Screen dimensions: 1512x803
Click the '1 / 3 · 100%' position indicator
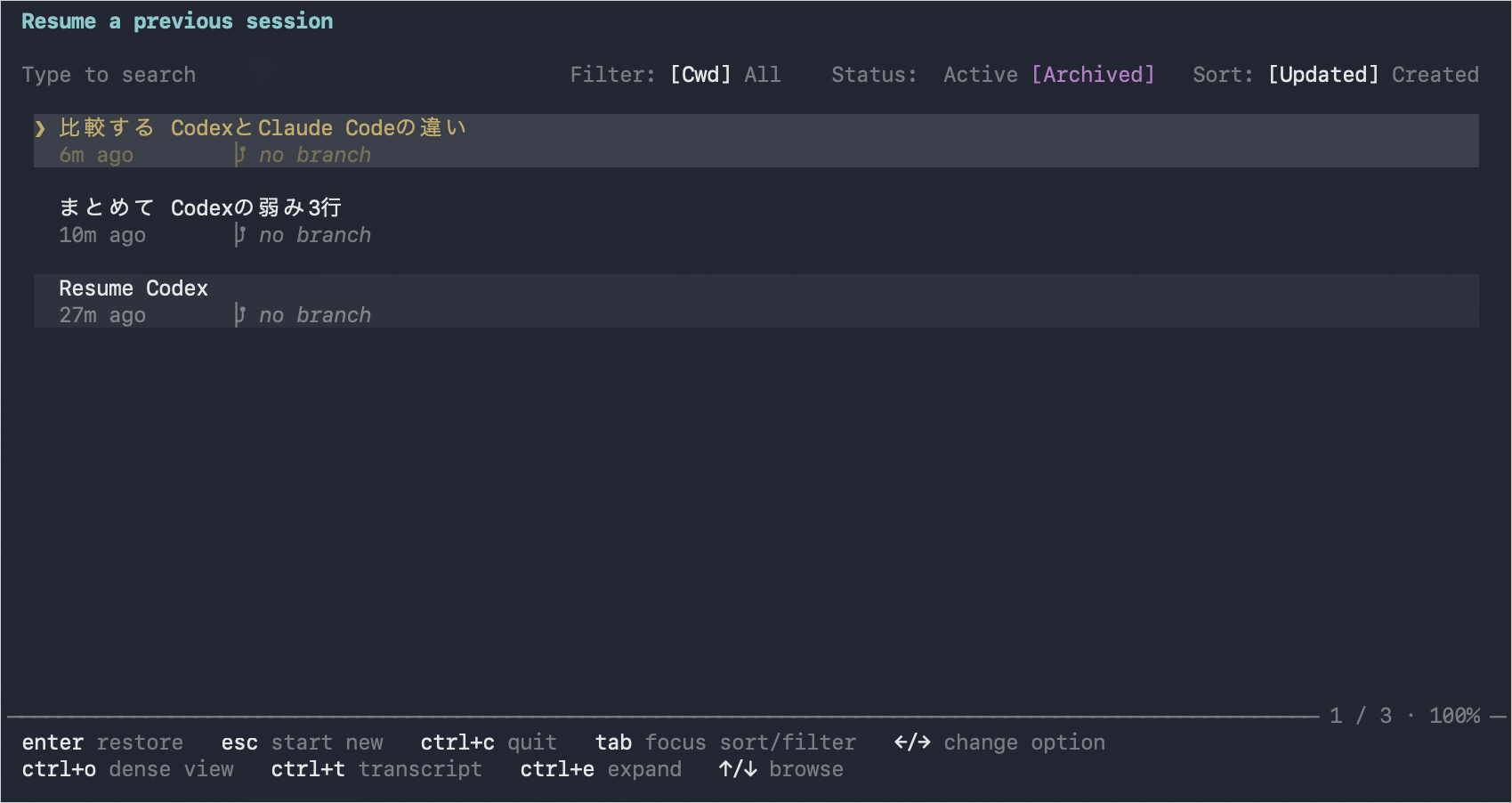[x=1405, y=716]
